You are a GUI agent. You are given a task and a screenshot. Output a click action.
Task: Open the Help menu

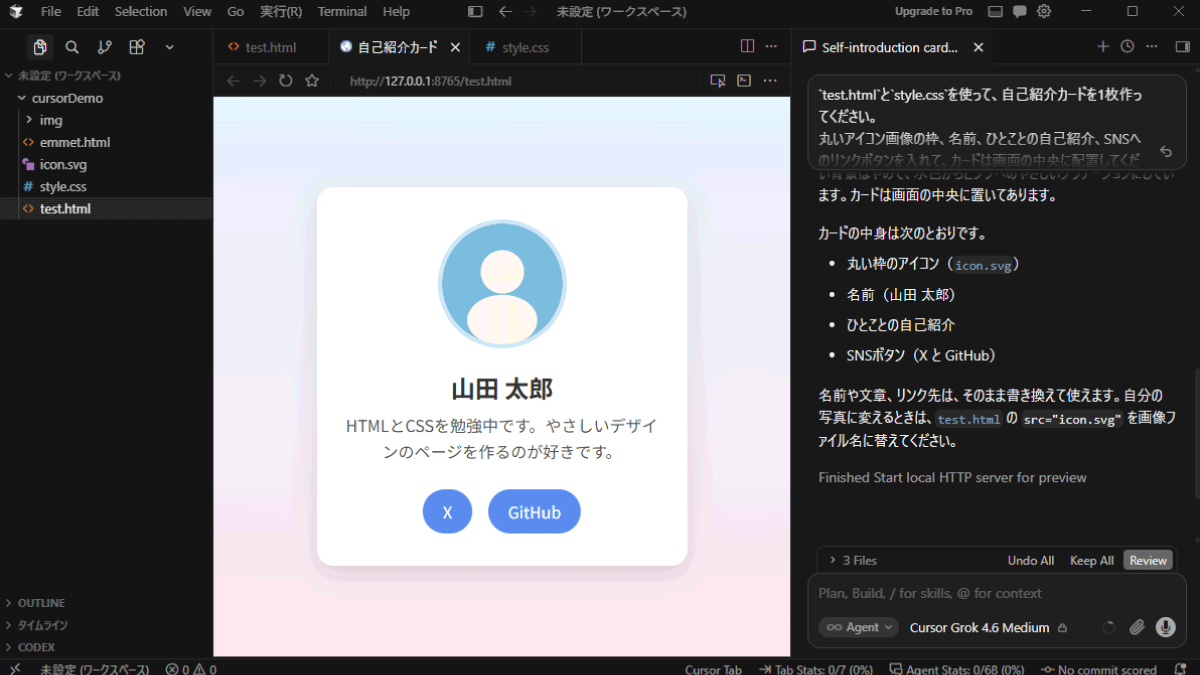[396, 12]
